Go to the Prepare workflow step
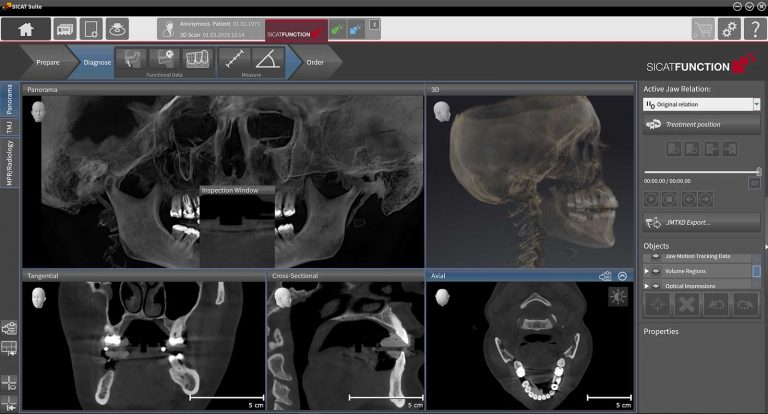Image resolution: width=768 pixels, height=414 pixels. click(48, 62)
